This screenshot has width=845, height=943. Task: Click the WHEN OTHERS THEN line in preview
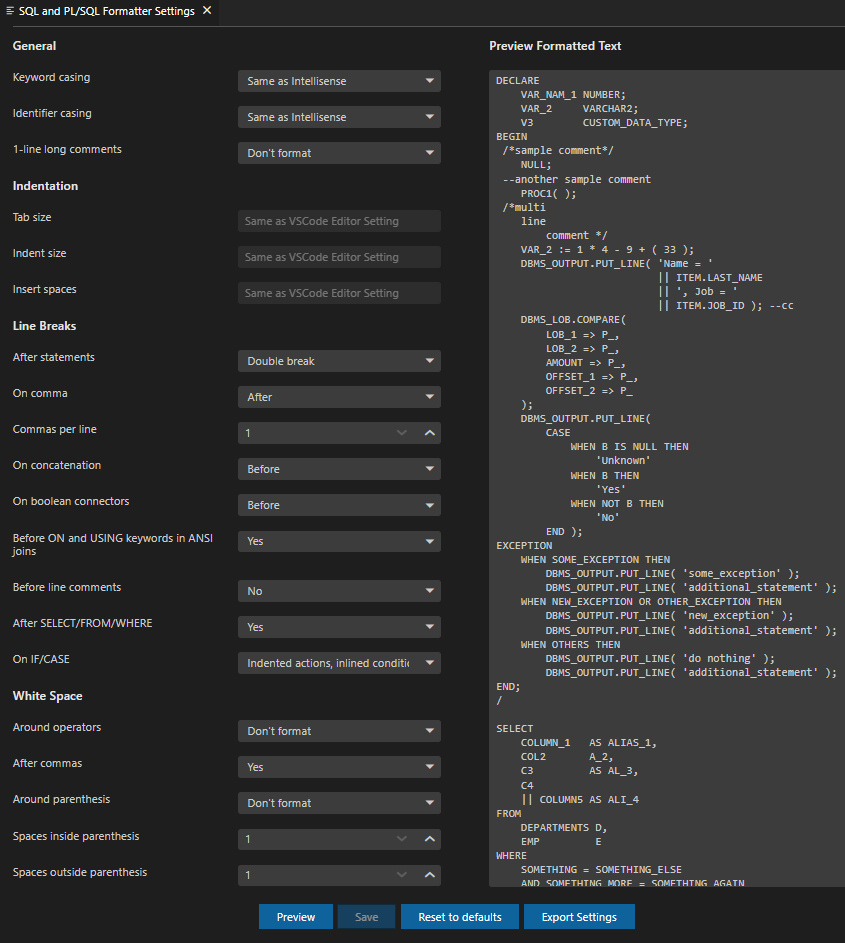[570, 645]
